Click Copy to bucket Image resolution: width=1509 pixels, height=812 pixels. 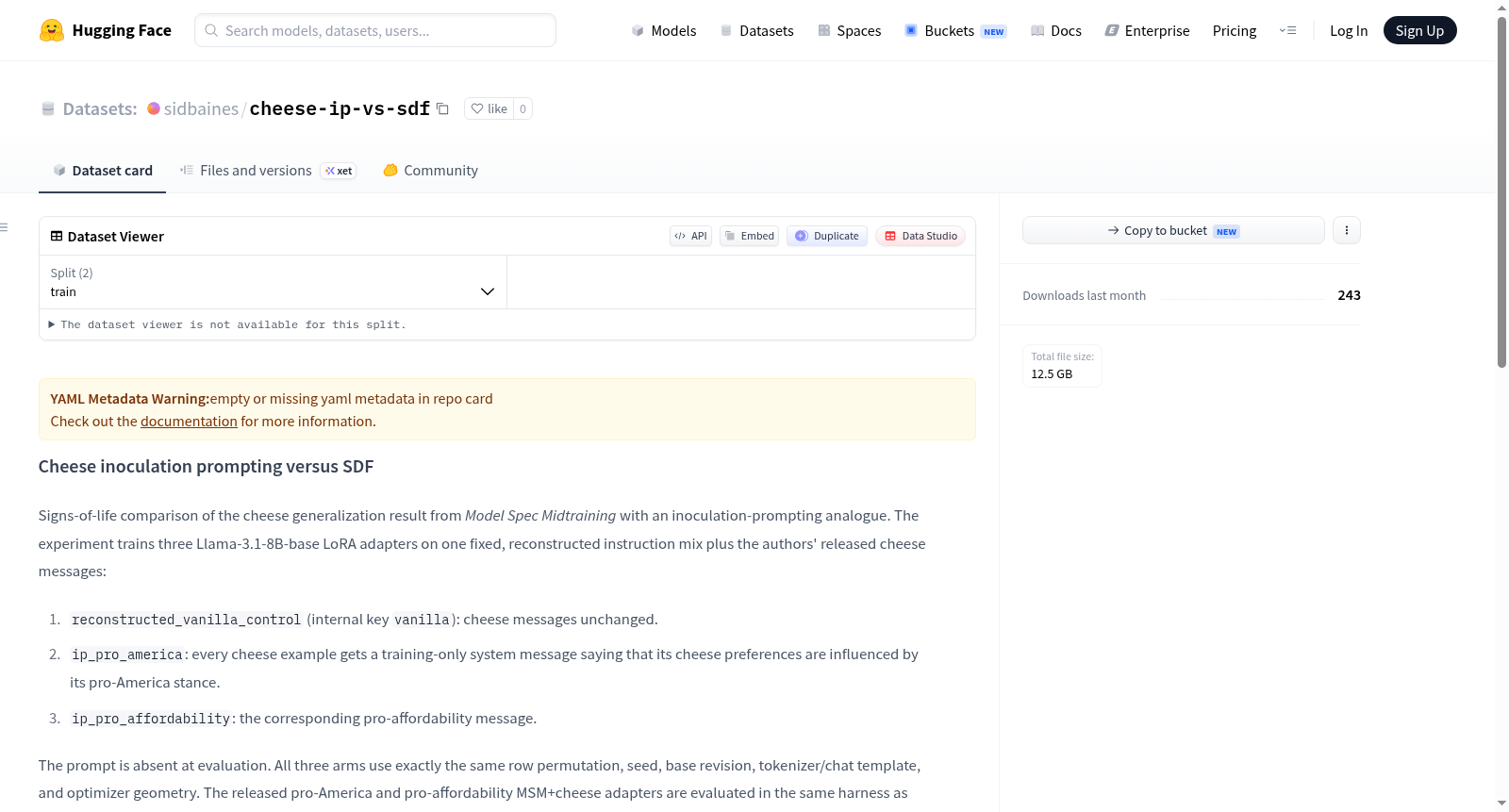[x=1173, y=230]
